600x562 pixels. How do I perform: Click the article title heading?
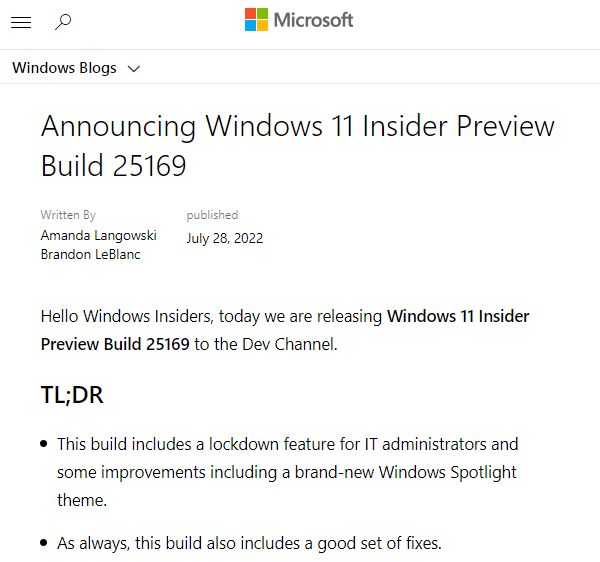pyautogui.click(x=297, y=145)
